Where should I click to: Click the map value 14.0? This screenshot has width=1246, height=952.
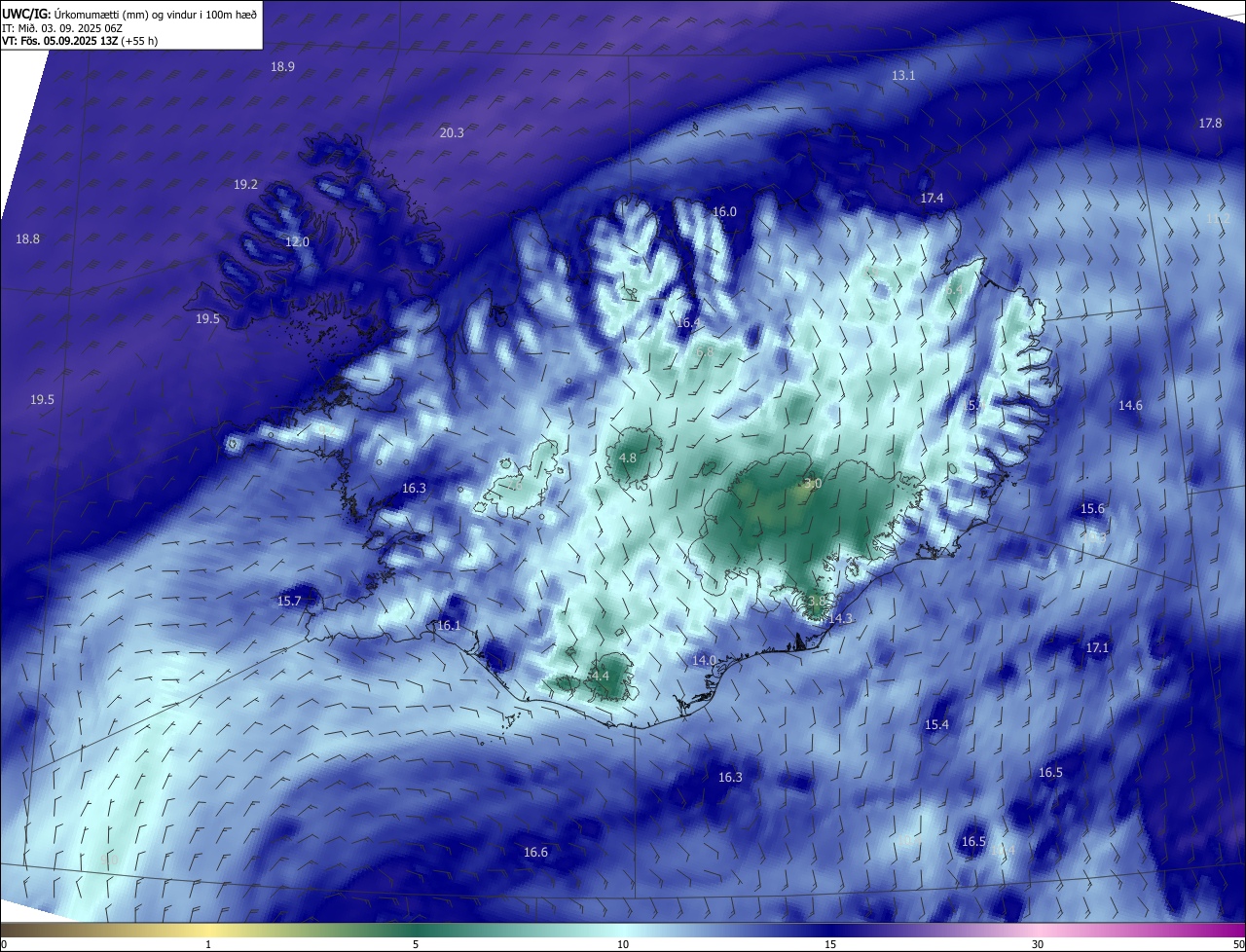[x=704, y=660]
